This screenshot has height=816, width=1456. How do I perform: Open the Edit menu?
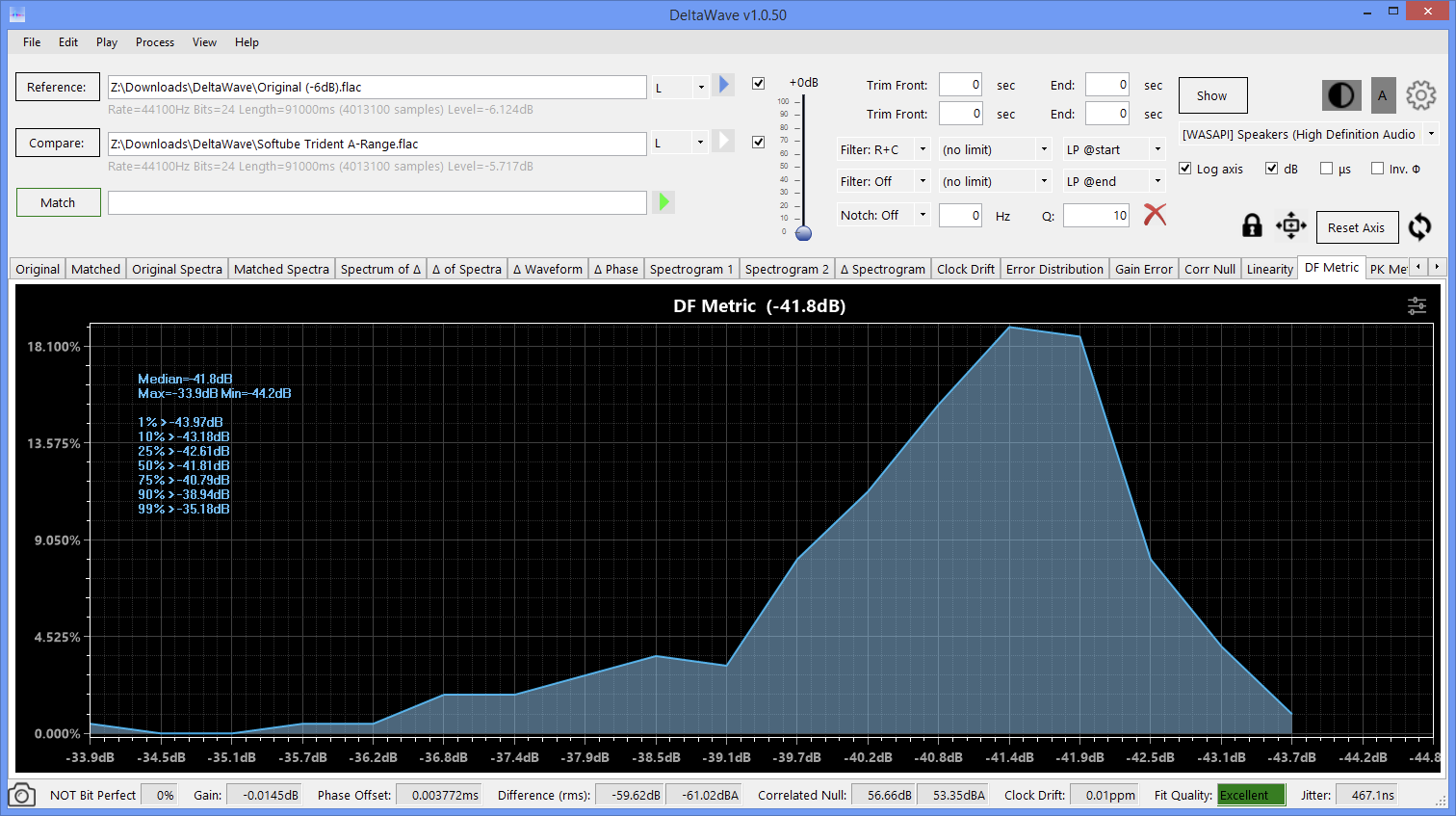(x=68, y=42)
